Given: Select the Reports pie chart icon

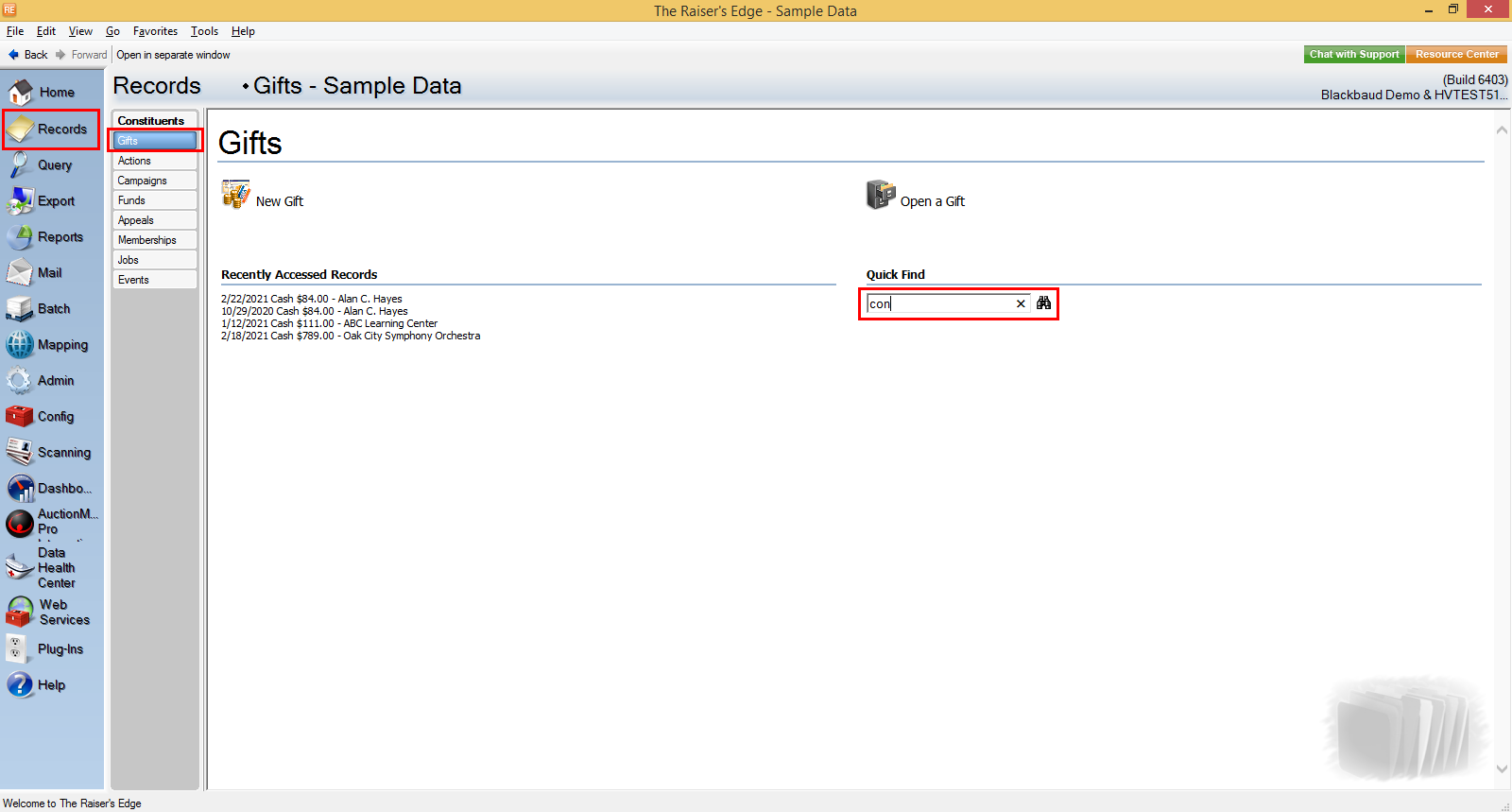Looking at the screenshot, I should pos(19,237).
